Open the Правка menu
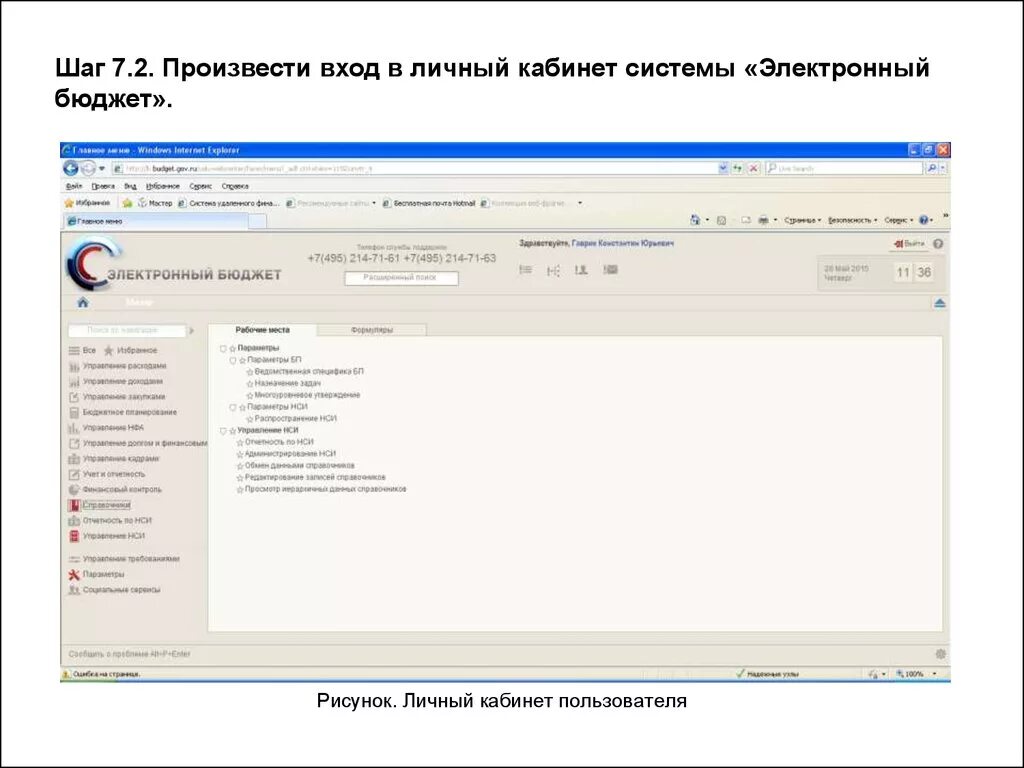 103,186
